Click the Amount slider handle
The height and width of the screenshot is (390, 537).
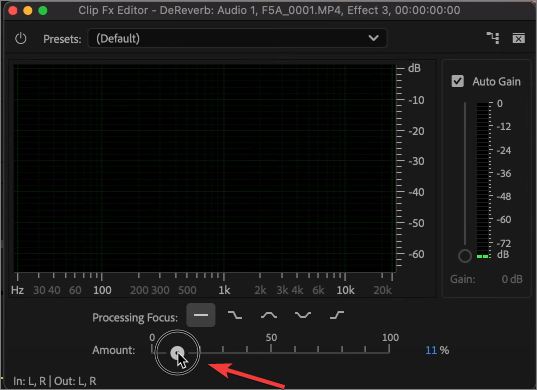(177, 352)
